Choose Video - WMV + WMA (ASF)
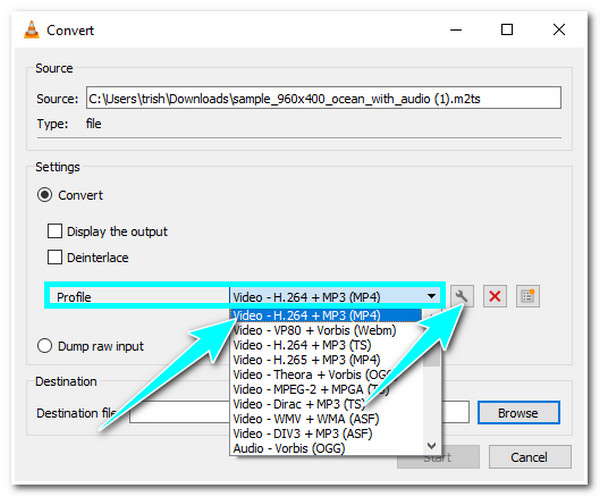The height and width of the screenshot is (497, 600). (x=326, y=419)
